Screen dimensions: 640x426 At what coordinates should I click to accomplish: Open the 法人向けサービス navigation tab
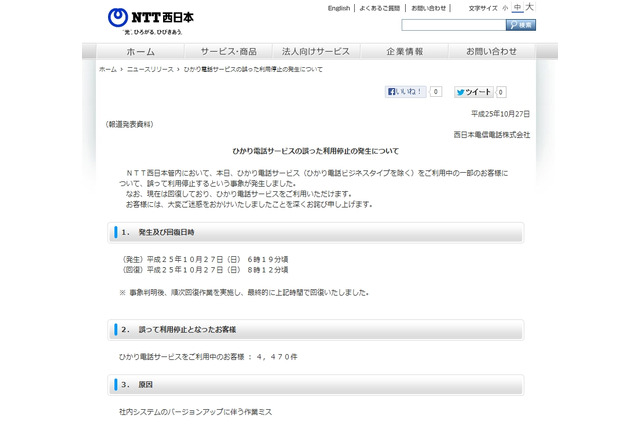coord(316,52)
